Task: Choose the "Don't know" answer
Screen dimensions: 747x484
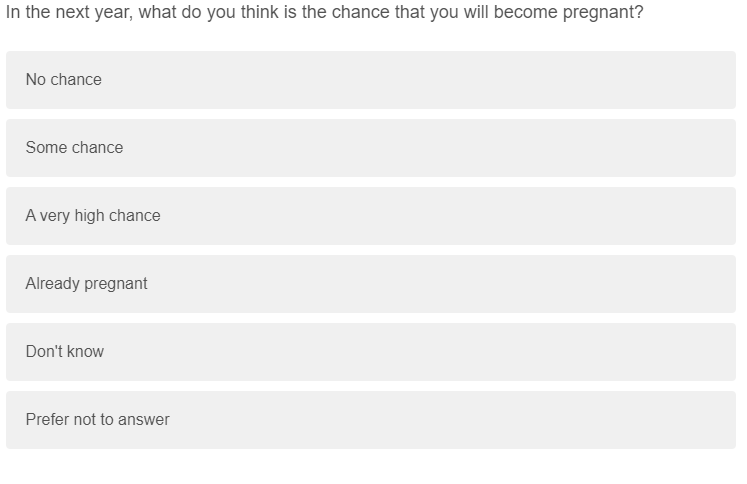Action: coord(370,352)
